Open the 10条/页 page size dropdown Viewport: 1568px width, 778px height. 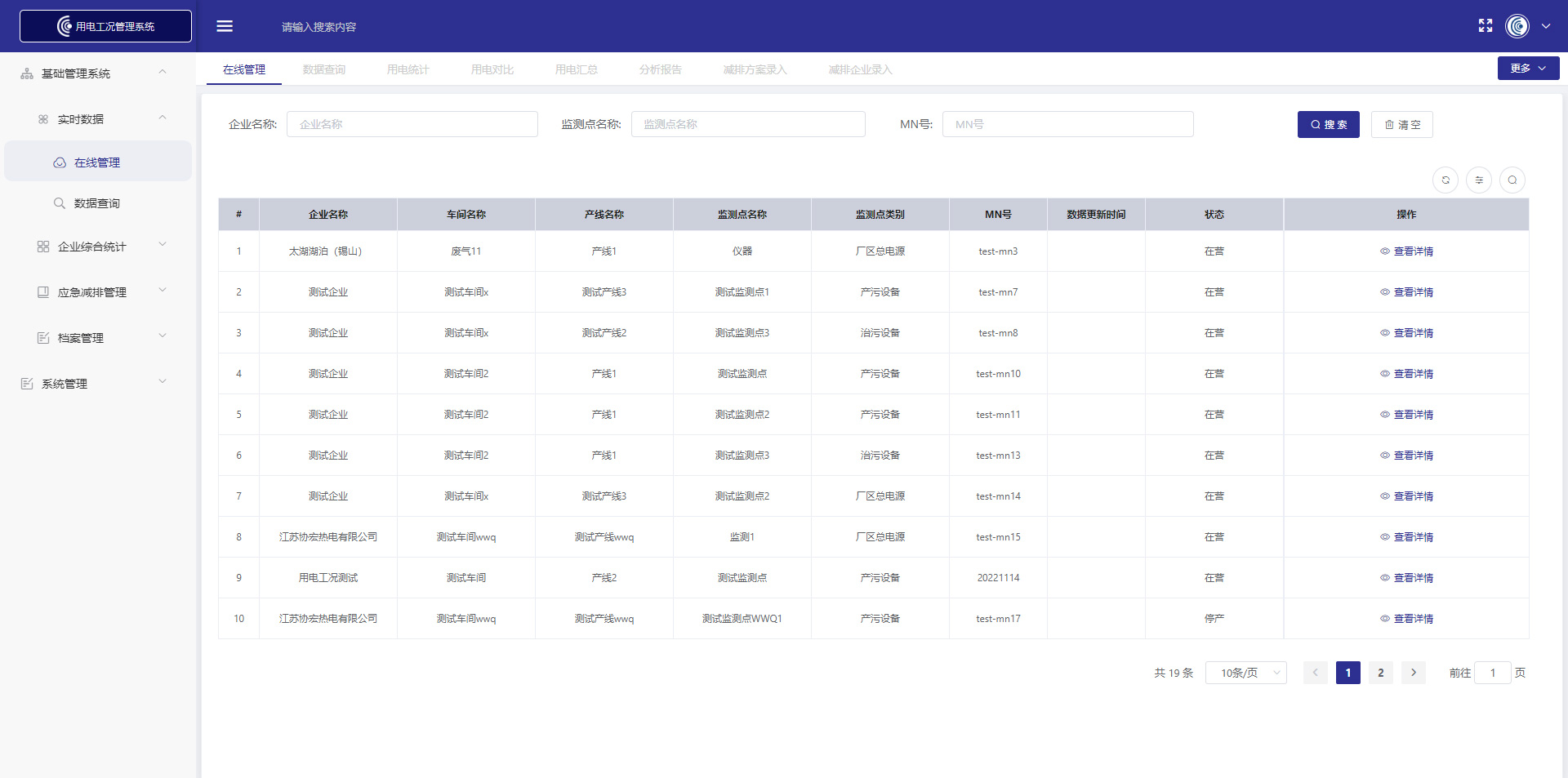click(1245, 673)
